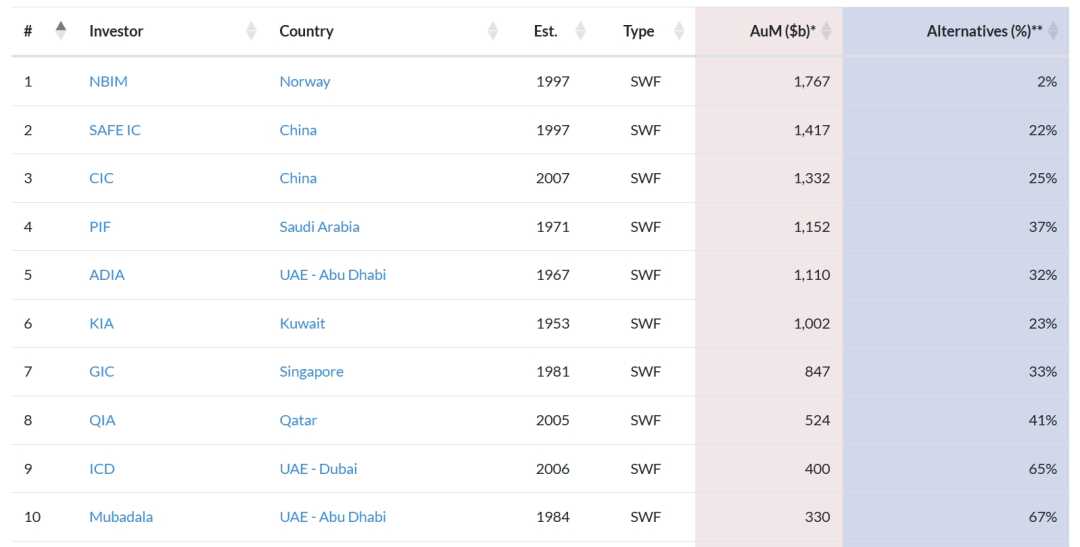Visit the ADIA investor link
Image resolution: width=1080 pixels, height=547 pixels.
click(107, 274)
